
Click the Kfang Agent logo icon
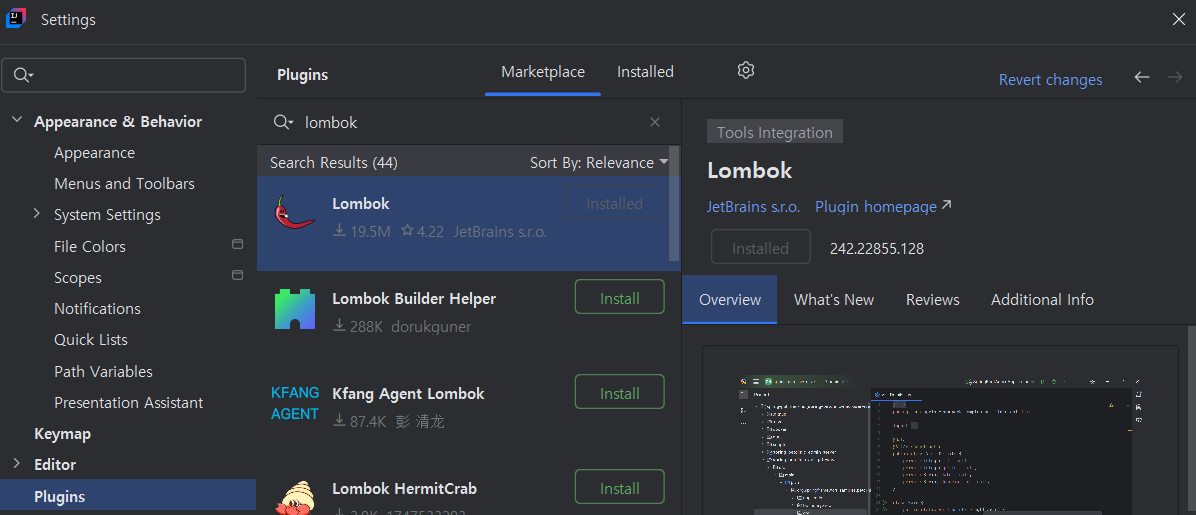[x=294, y=404]
